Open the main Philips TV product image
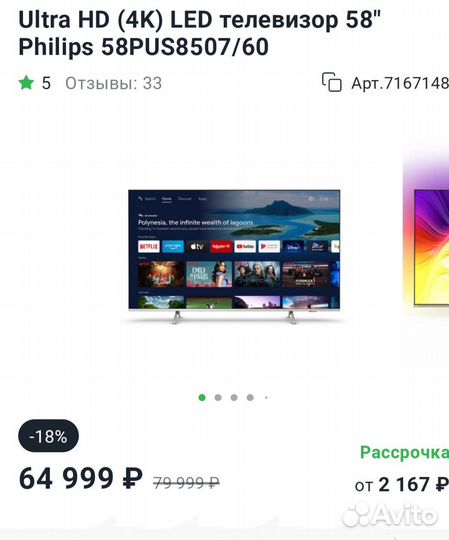This screenshot has width=449, height=540. pyautogui.click(x=234, y=257)
